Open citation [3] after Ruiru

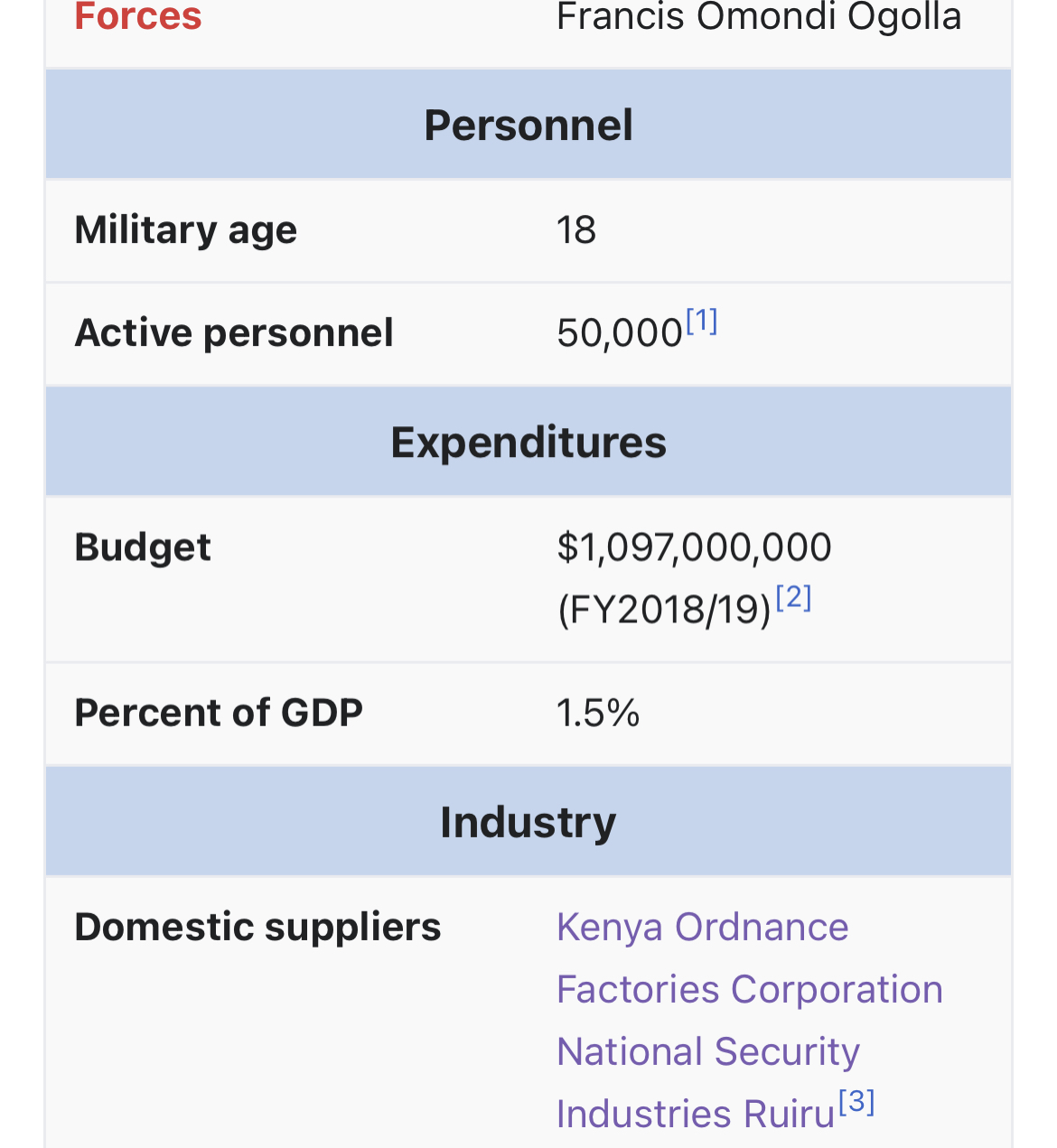pyautogui.click(x=856, y=1101)
